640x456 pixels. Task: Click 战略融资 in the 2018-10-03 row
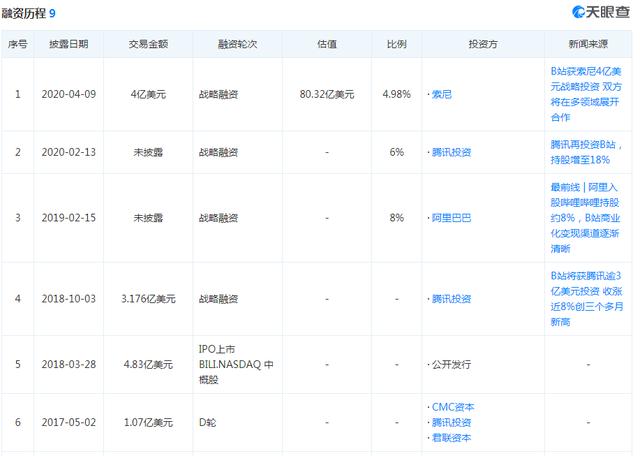point(218,299)
